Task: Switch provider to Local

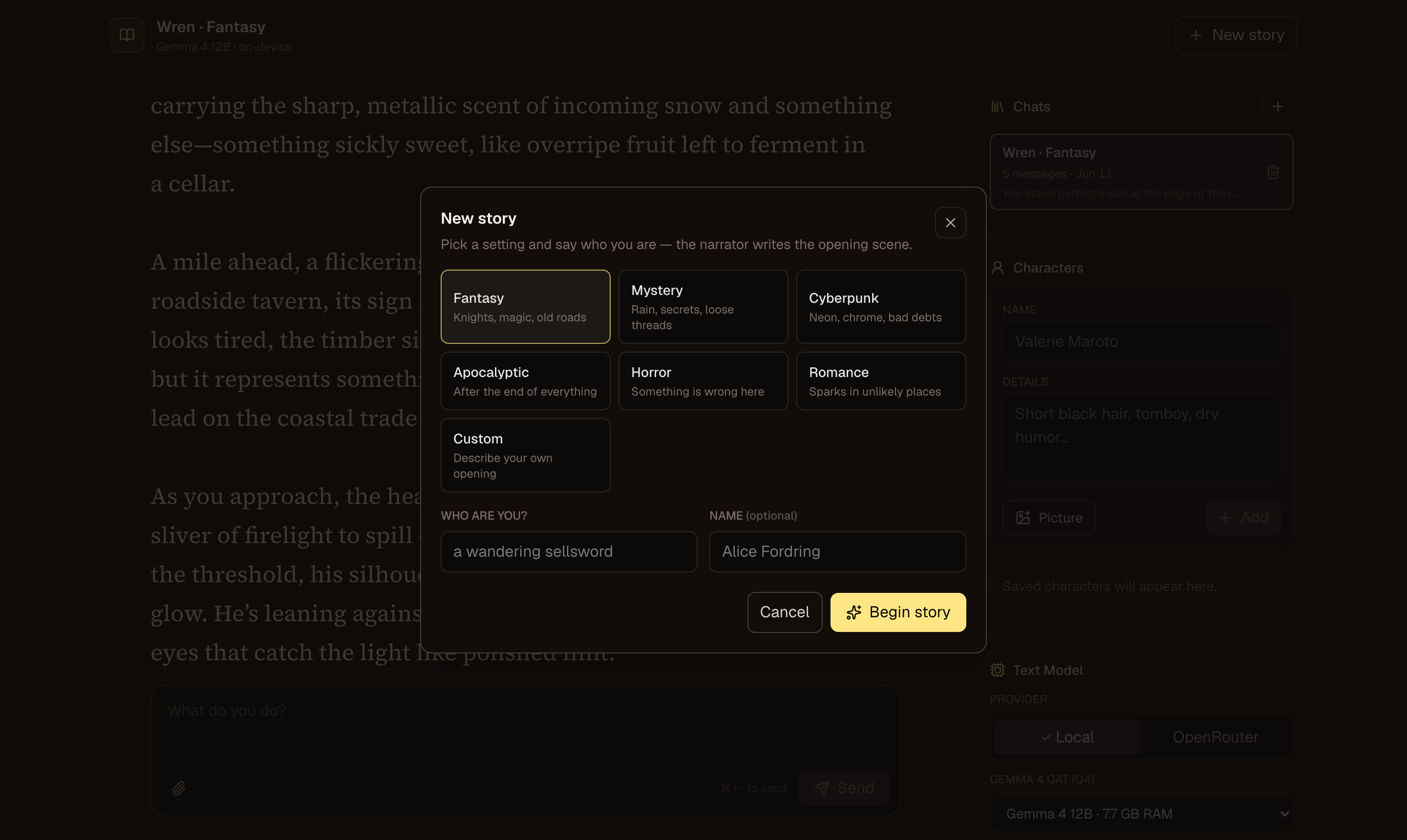Action: tap(1066, 737)
